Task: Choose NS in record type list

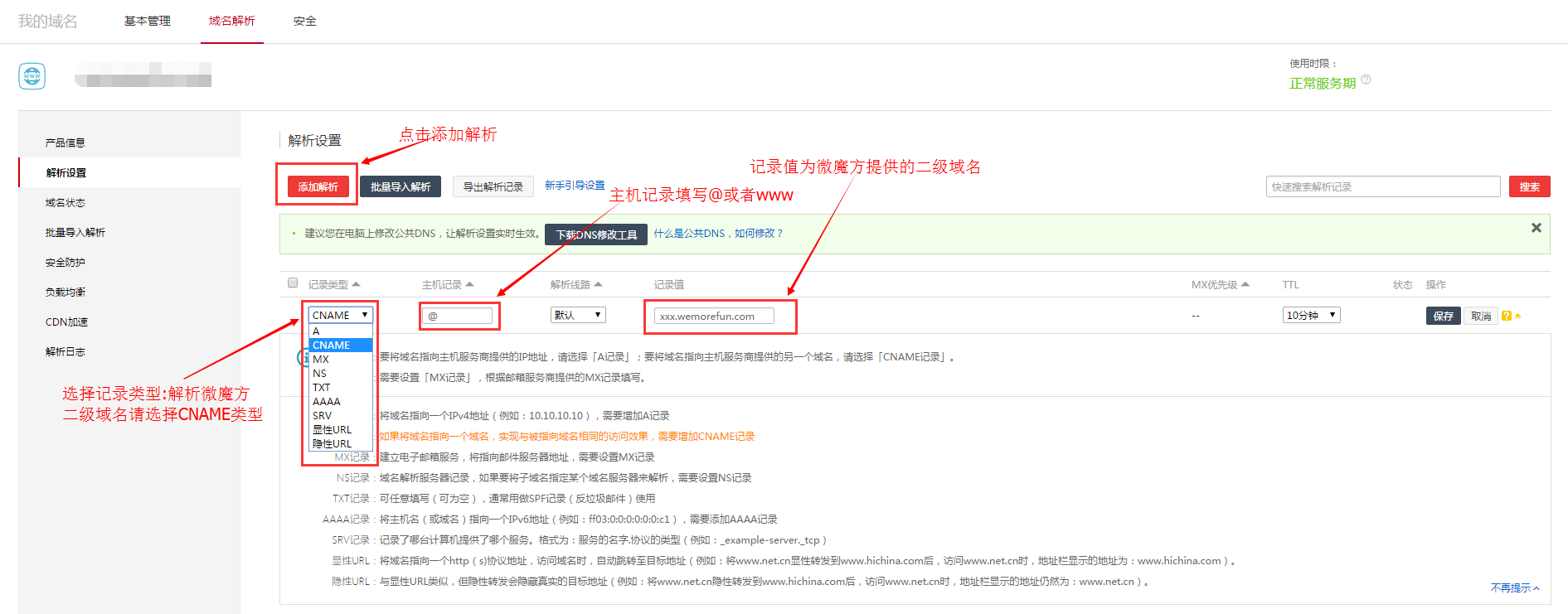Action: [341, 373]
